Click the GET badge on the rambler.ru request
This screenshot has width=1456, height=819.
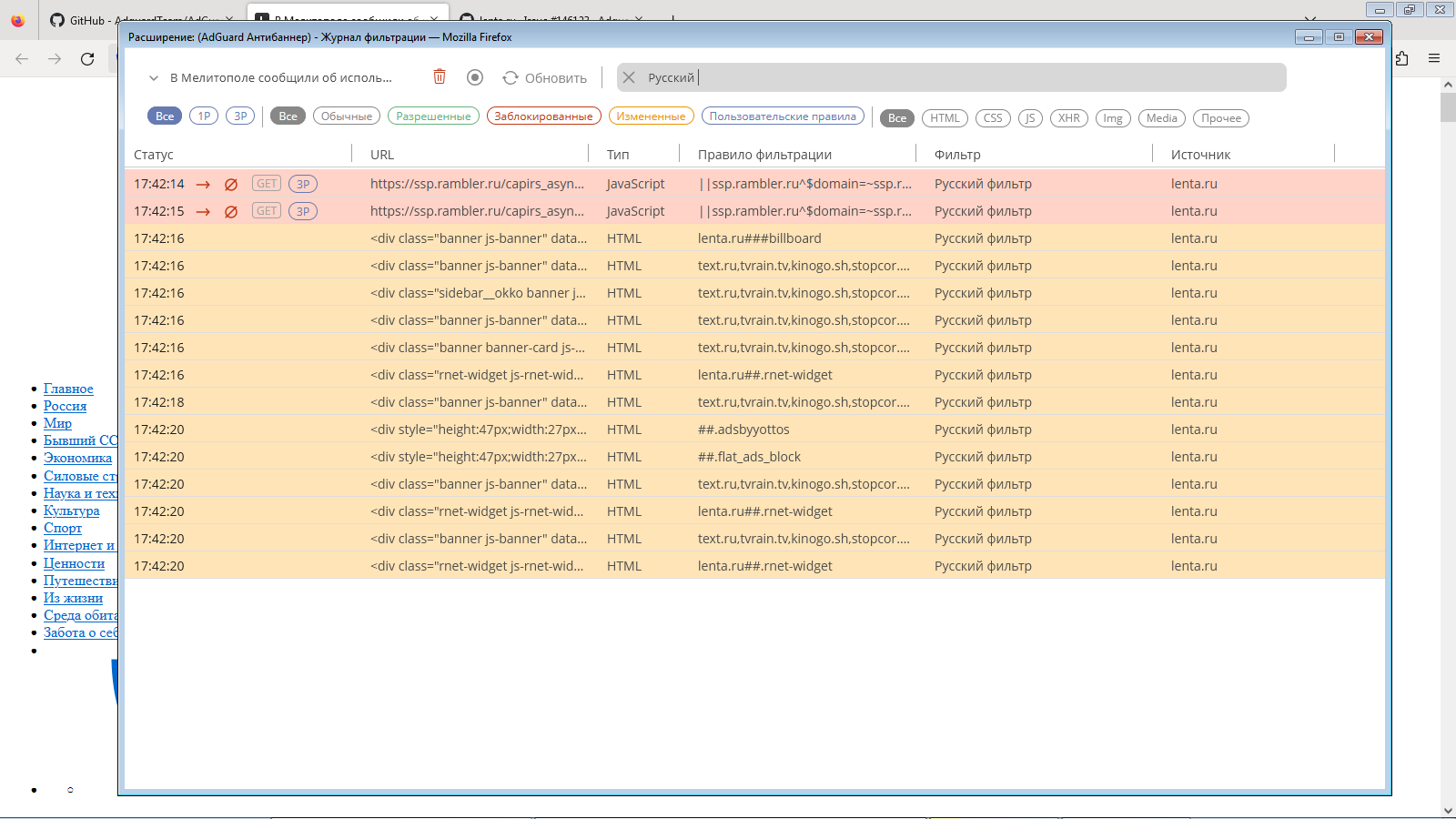click(265, 184)
